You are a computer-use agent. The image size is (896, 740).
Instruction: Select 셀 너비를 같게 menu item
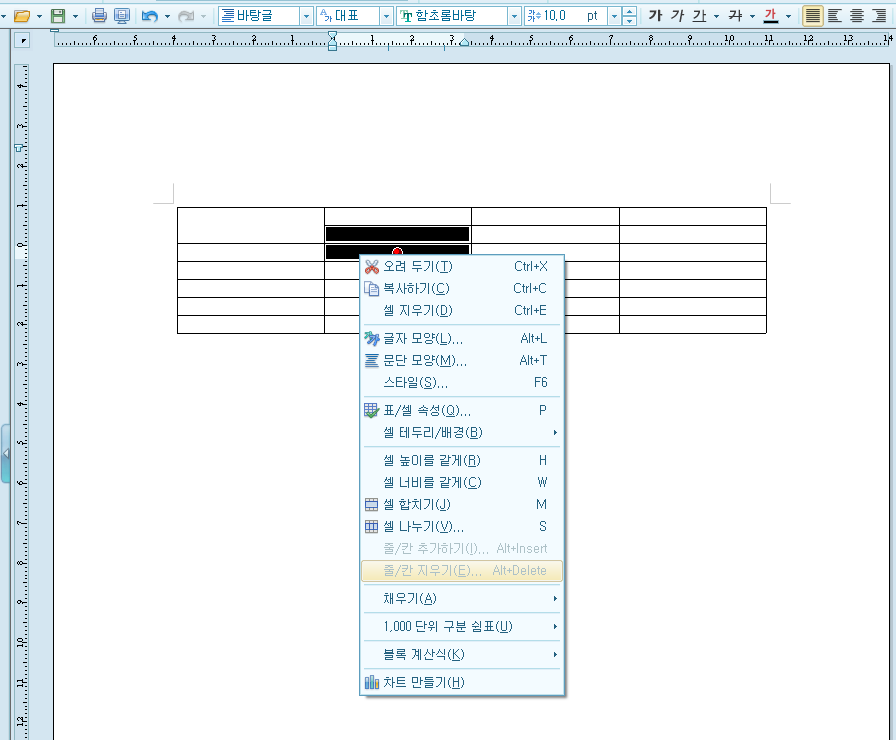tap(462, 483)
